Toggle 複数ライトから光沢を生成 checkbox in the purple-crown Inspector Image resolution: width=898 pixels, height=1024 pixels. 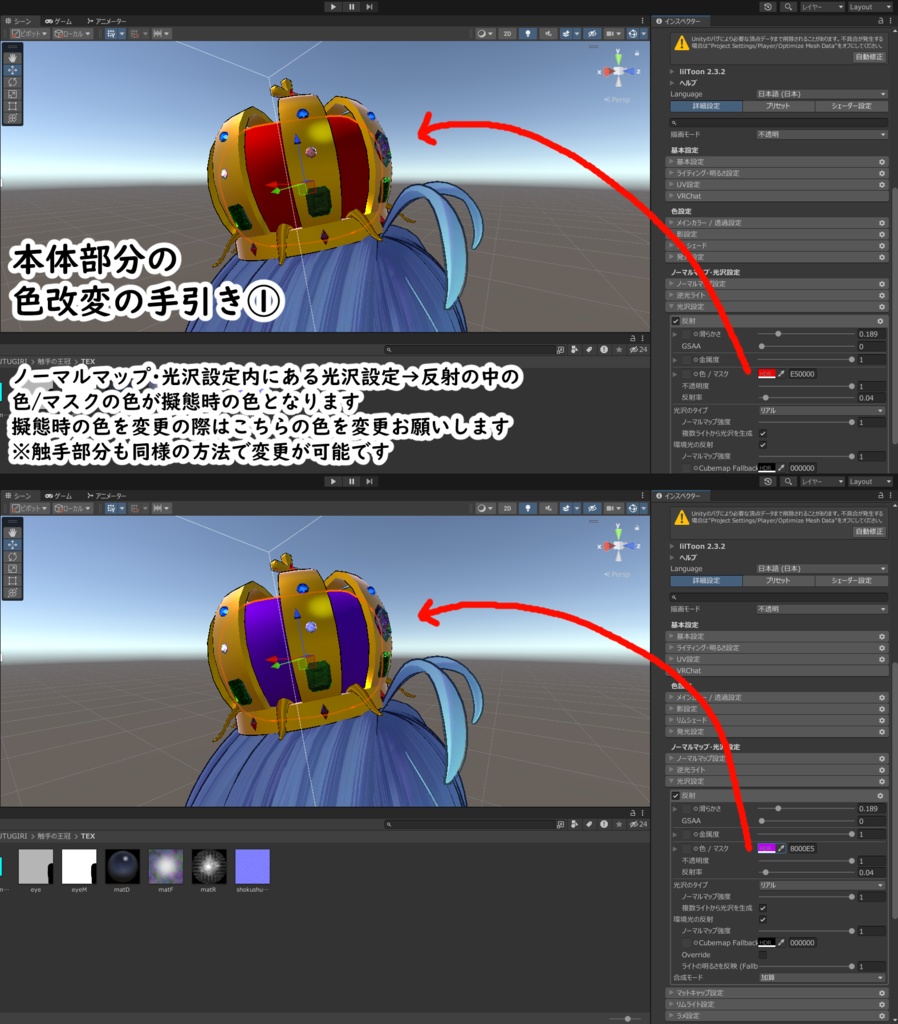tap(763, 908)
